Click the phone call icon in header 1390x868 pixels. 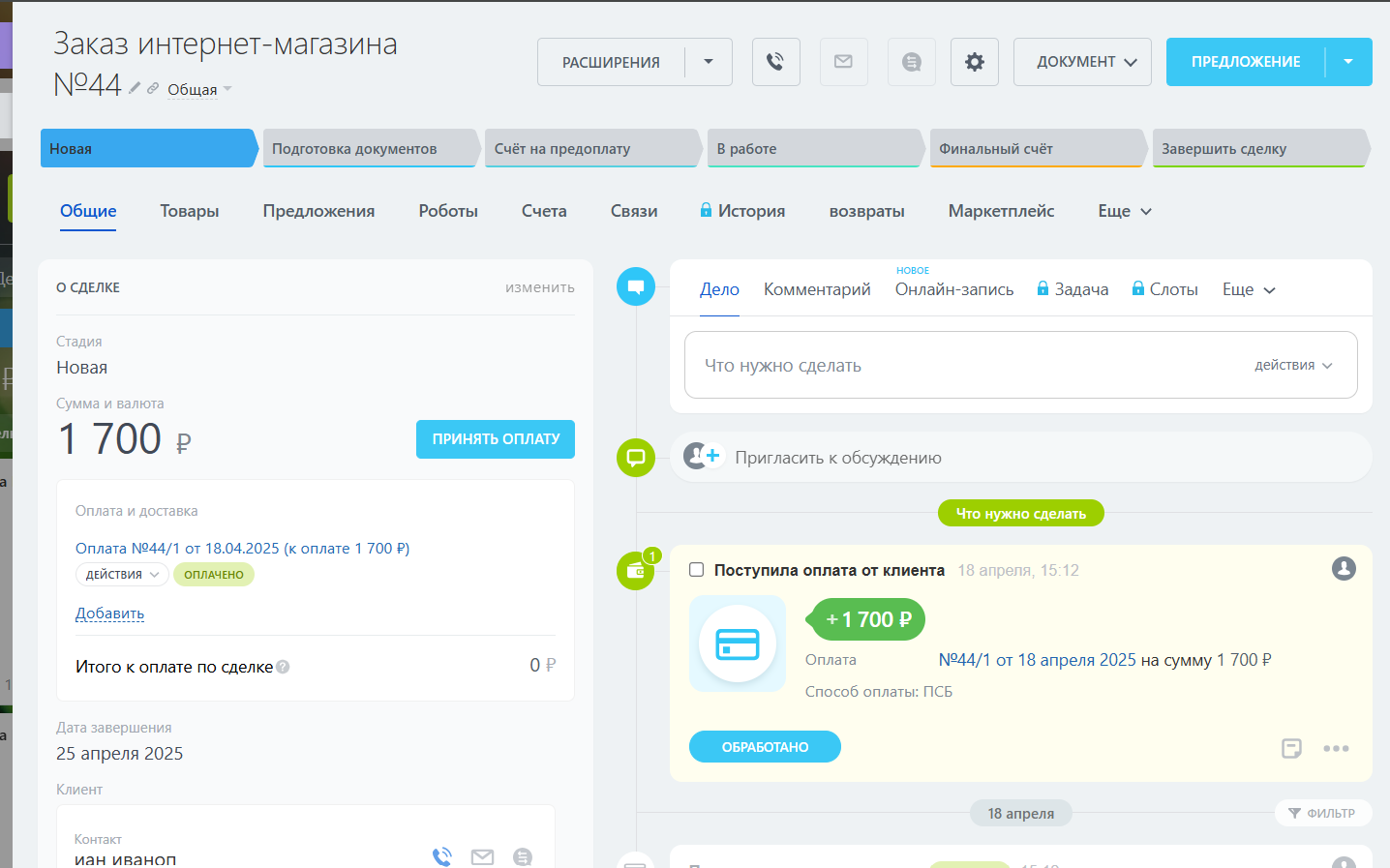(775, 62)
